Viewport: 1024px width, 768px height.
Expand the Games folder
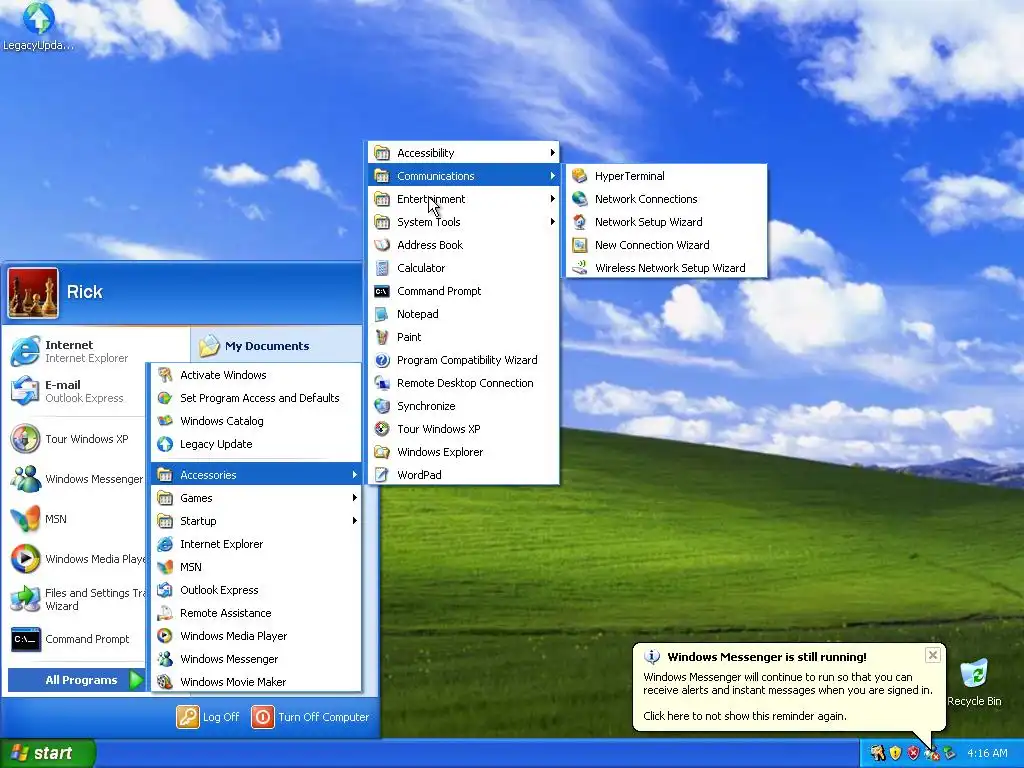point(256,498)
